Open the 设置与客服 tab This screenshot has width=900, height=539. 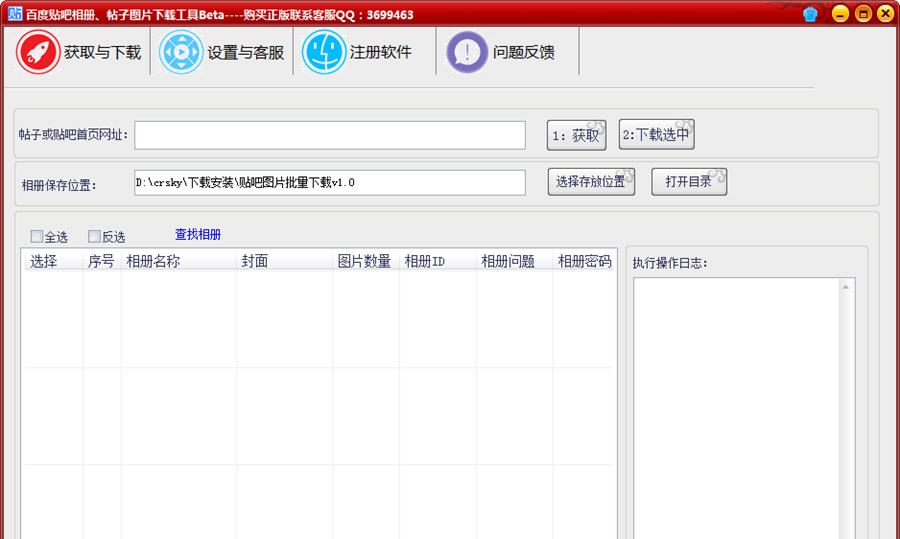pyautogui.click(x=222, y=52)
